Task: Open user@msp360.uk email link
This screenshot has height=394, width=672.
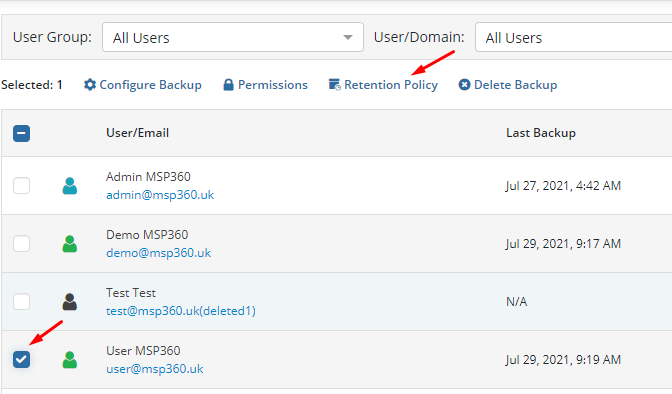Action: pos(155,369)
